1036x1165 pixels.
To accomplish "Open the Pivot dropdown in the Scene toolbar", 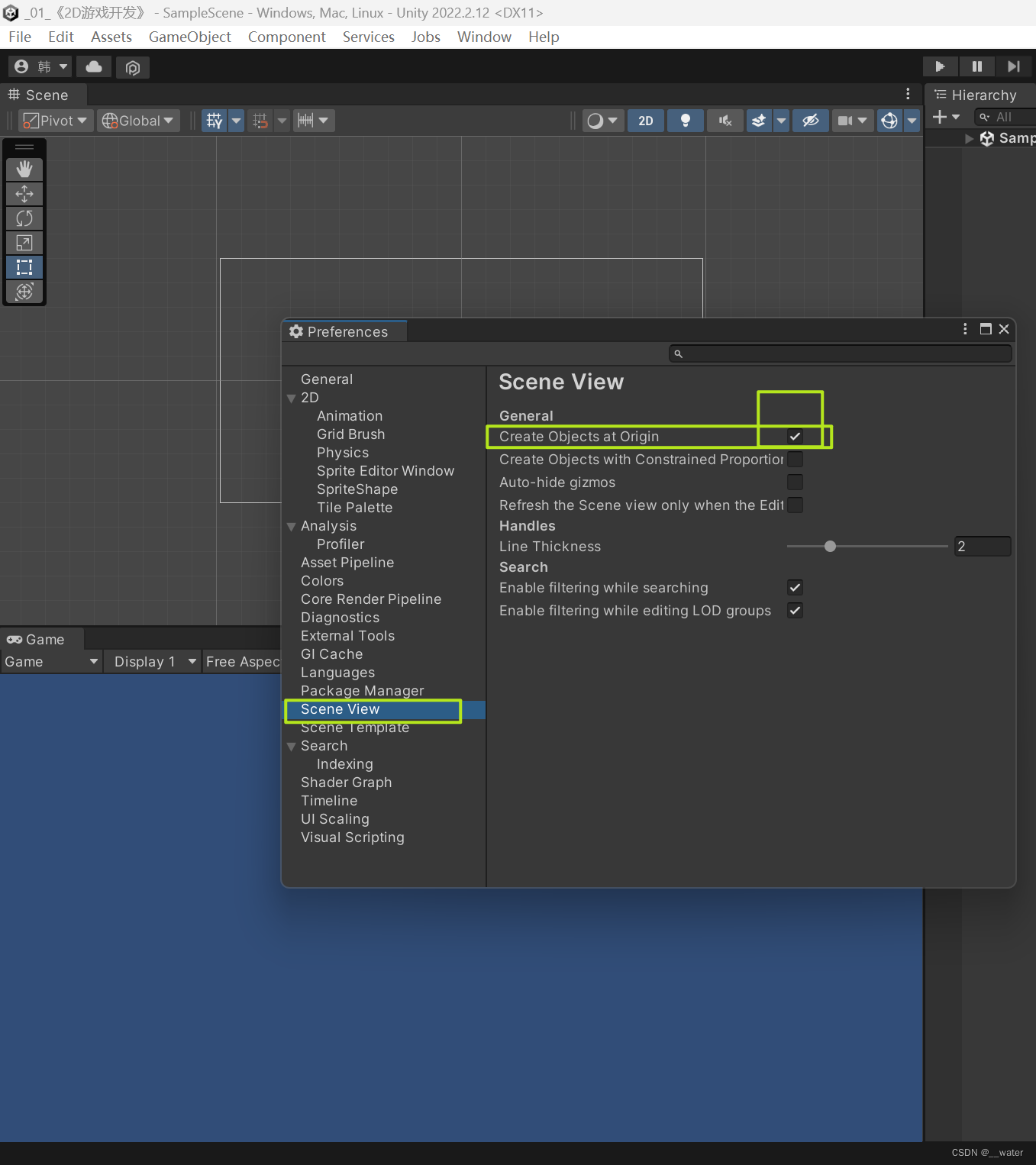I will tap(53, 120).
